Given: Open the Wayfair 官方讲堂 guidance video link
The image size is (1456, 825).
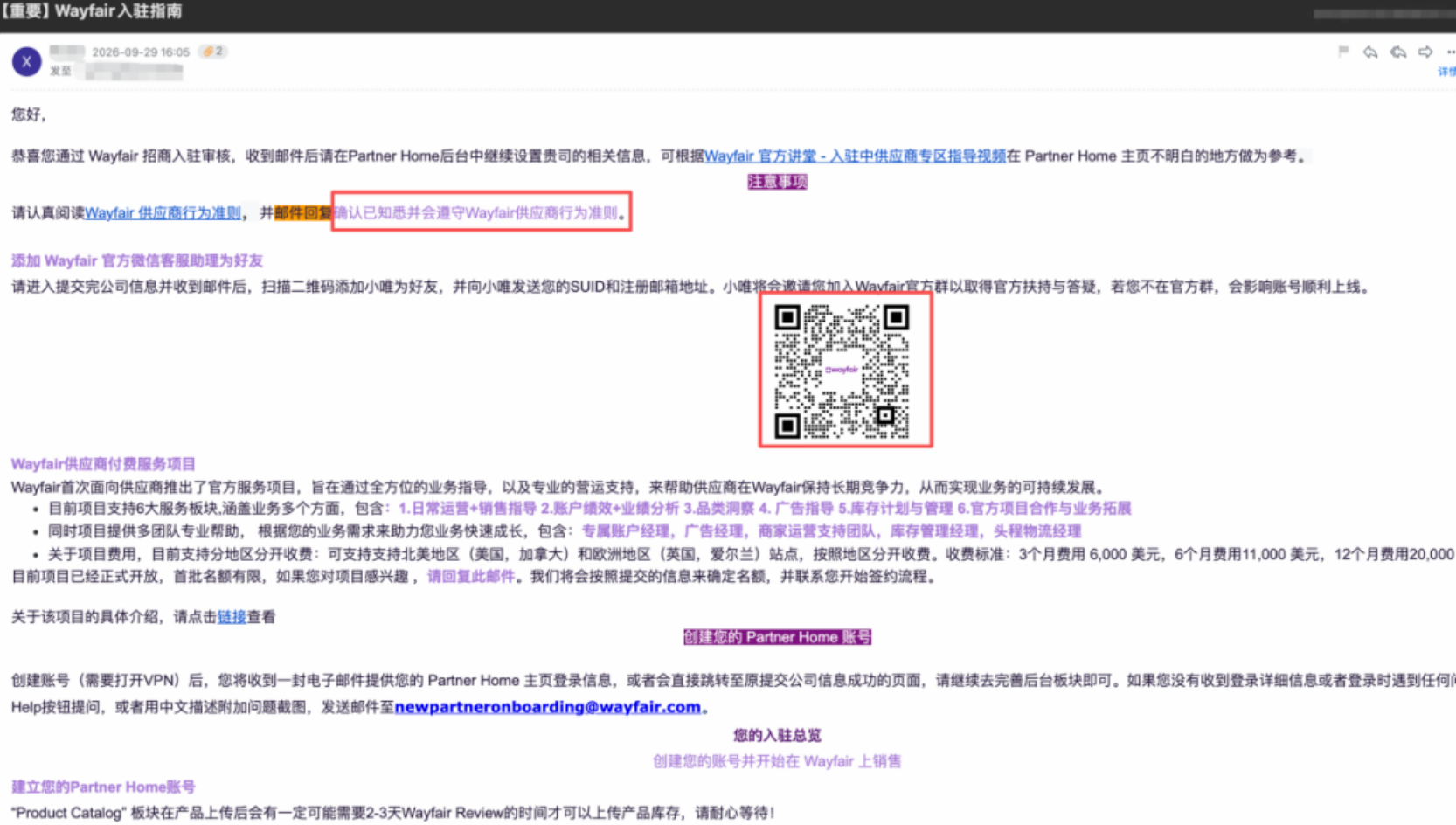Looking at the screenshot, I should tap(855, 156).
